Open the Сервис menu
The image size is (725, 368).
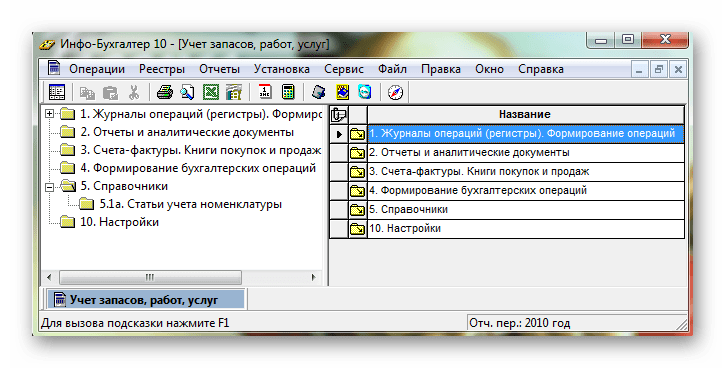coord(344,69)
